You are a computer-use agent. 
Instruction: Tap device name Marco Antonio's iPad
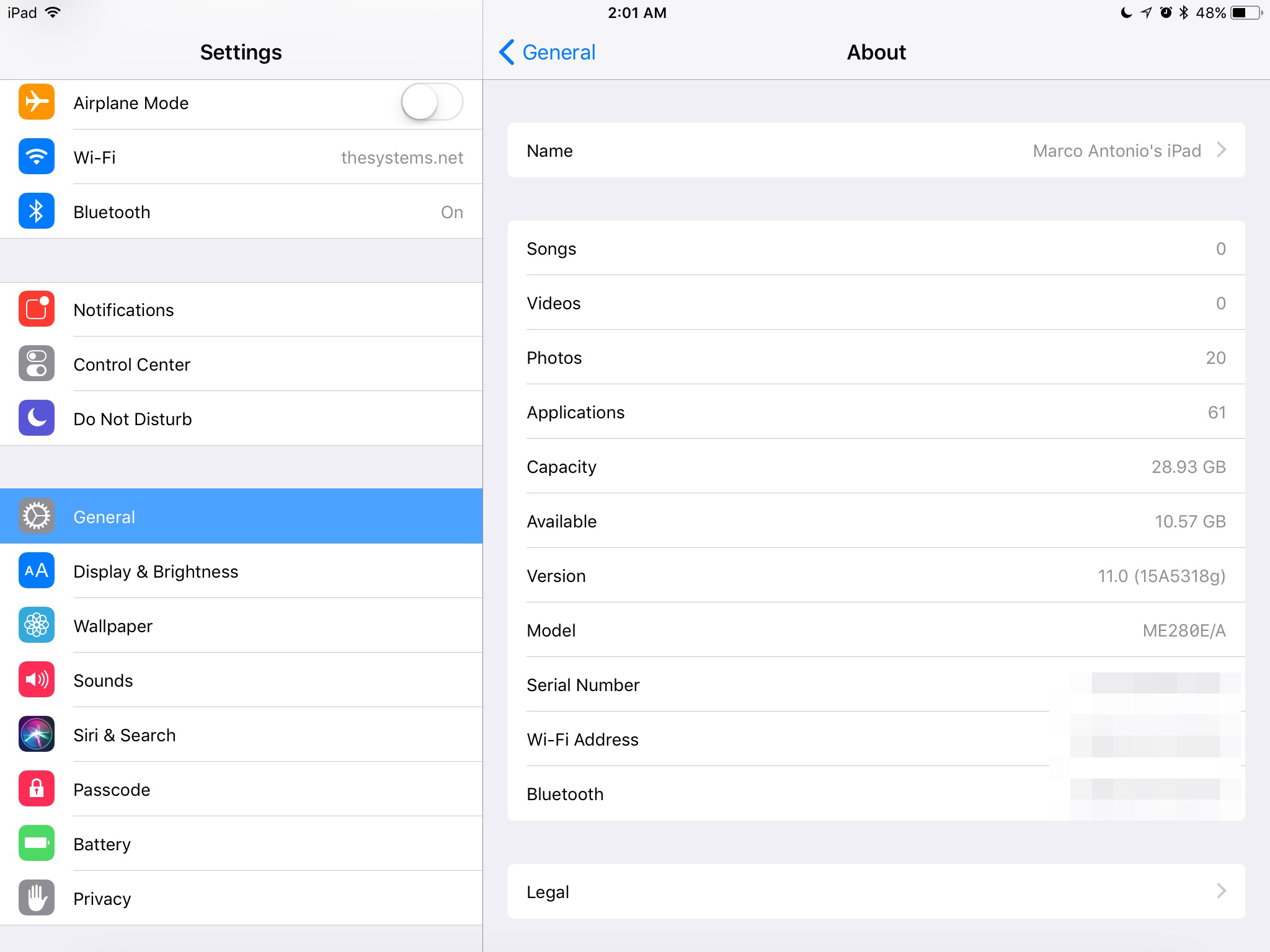point(1117,151)
